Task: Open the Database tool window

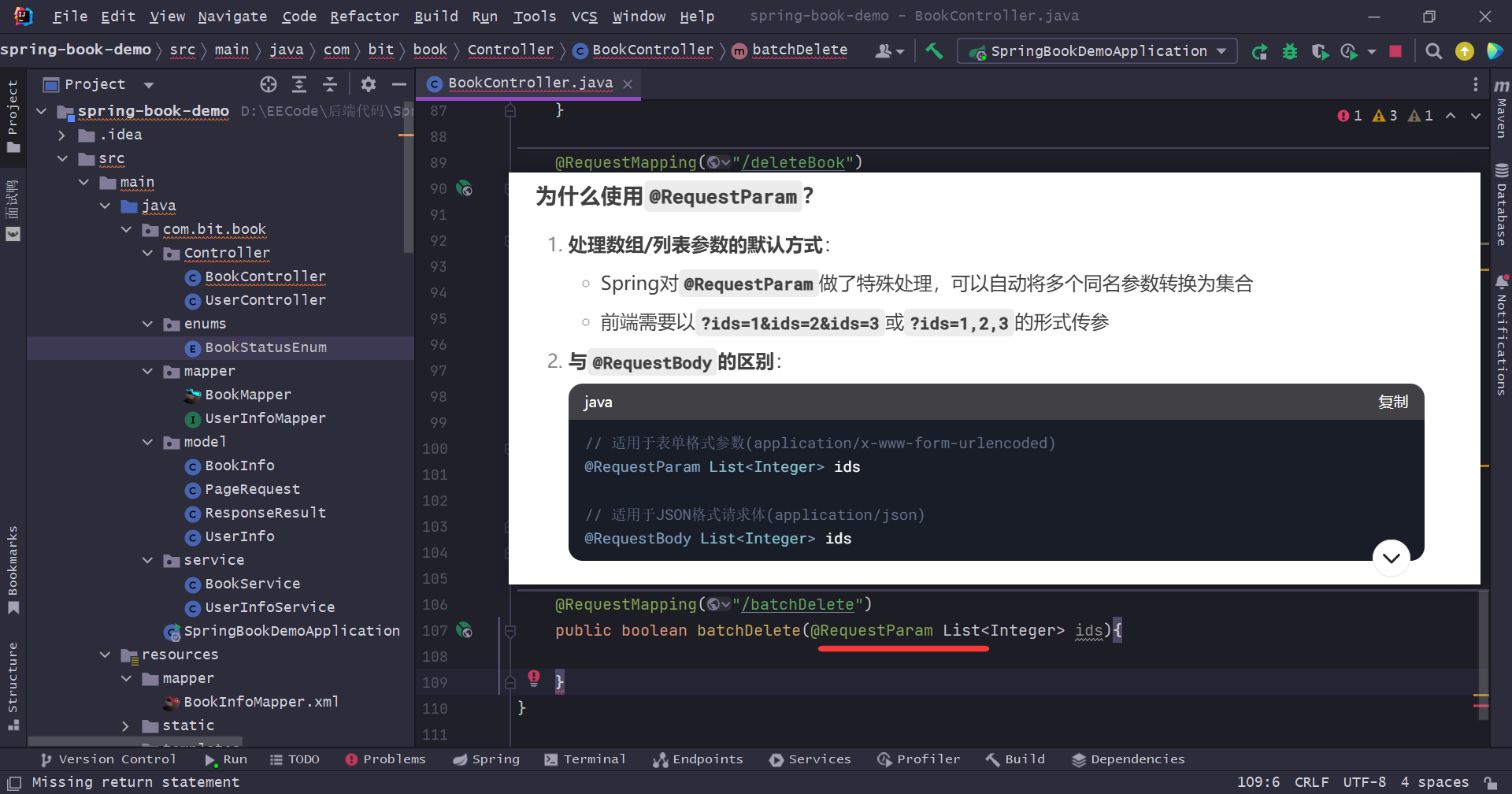Action: pyautogui.click(x=1502, y=204)
